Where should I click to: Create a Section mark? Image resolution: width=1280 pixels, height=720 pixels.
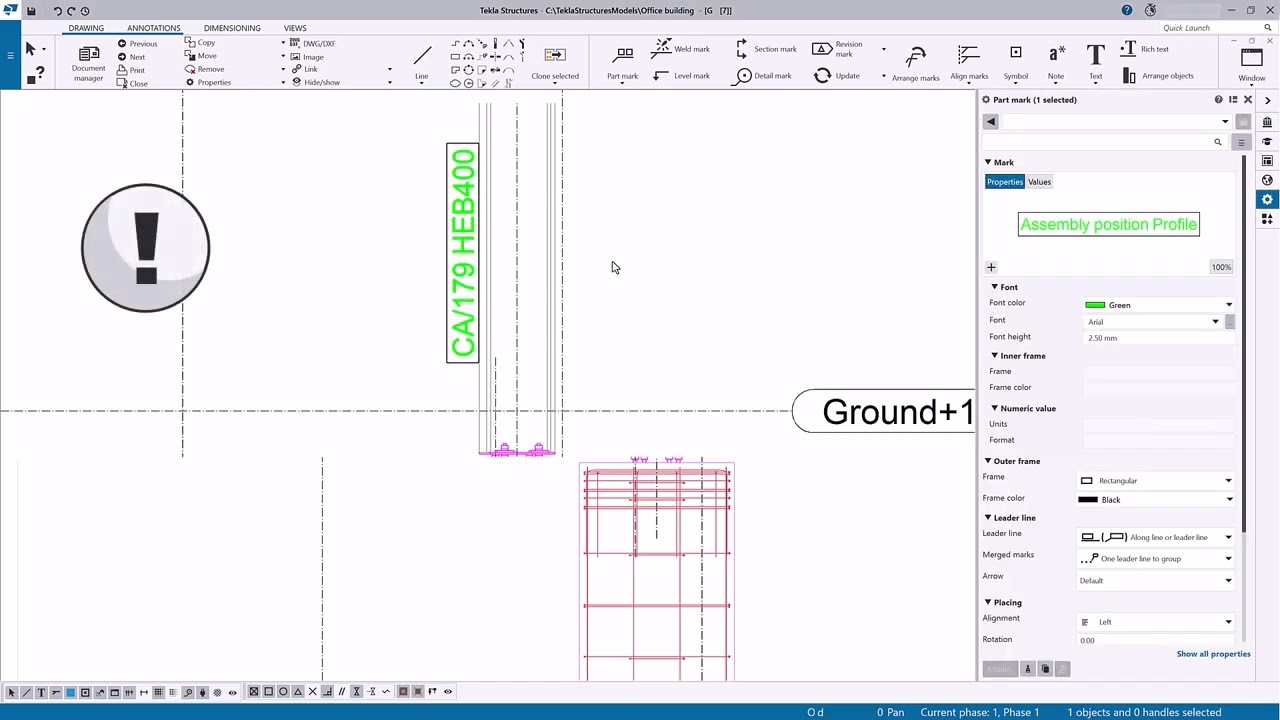(766, 49)
